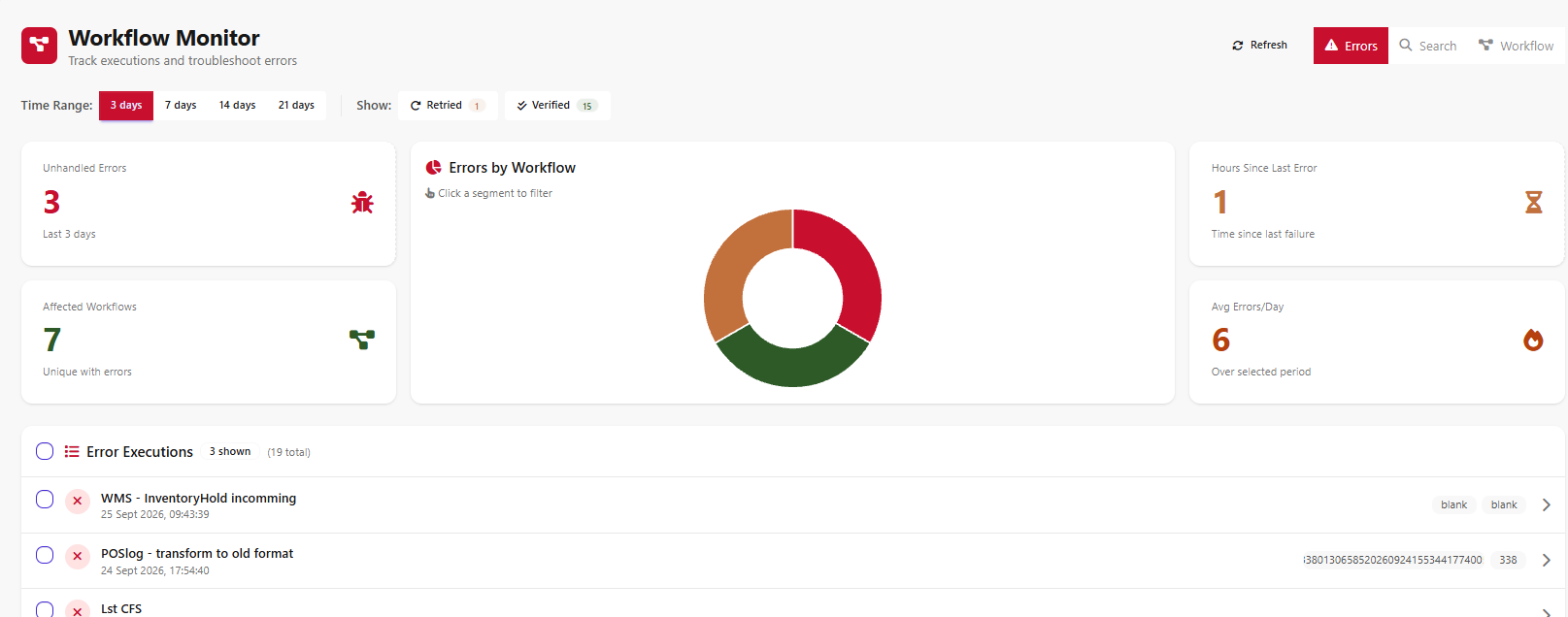
Task: Click the Unhandled Errors count 3
Action: (51, 202)
